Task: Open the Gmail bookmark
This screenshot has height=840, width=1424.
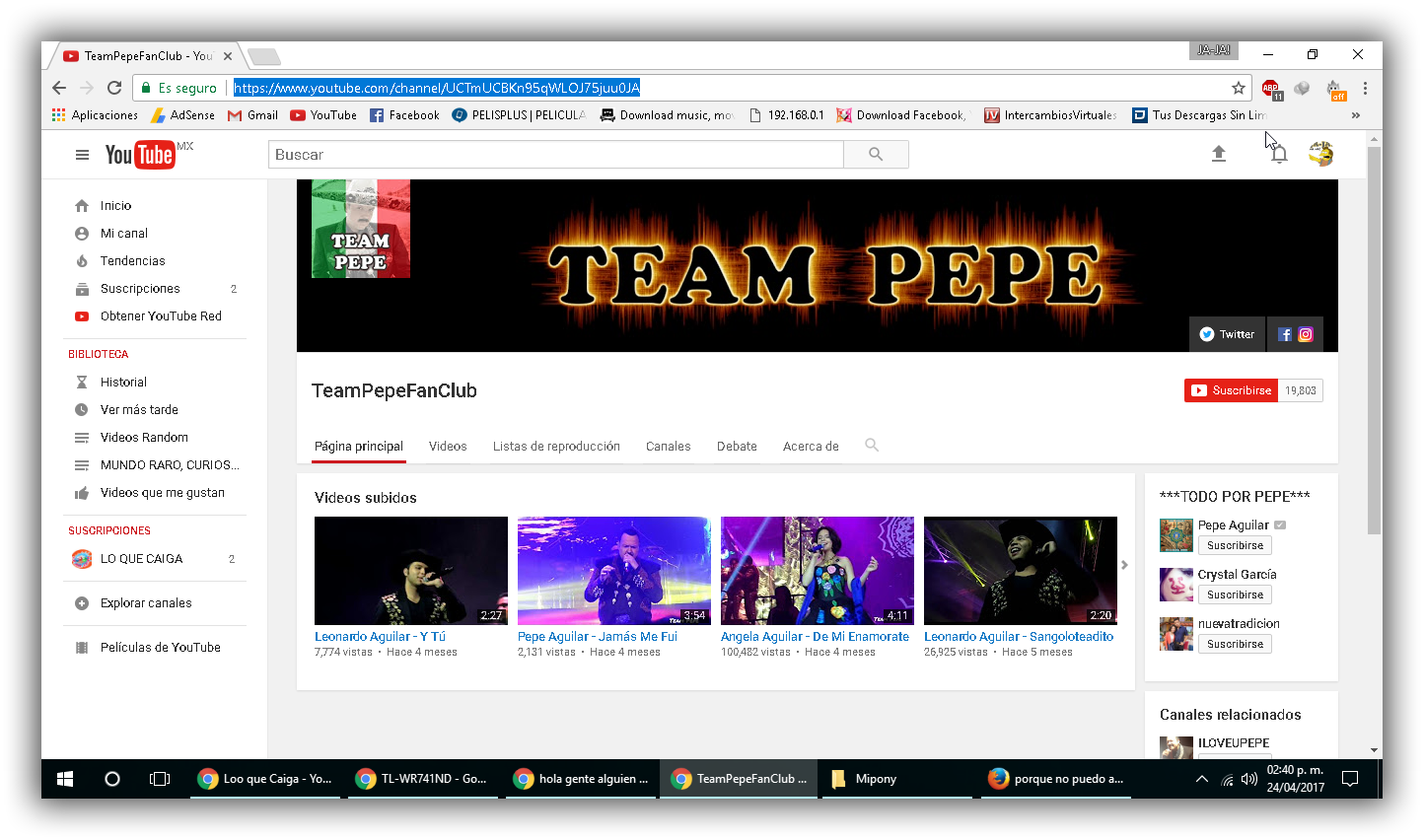Action: pos(252,115)
